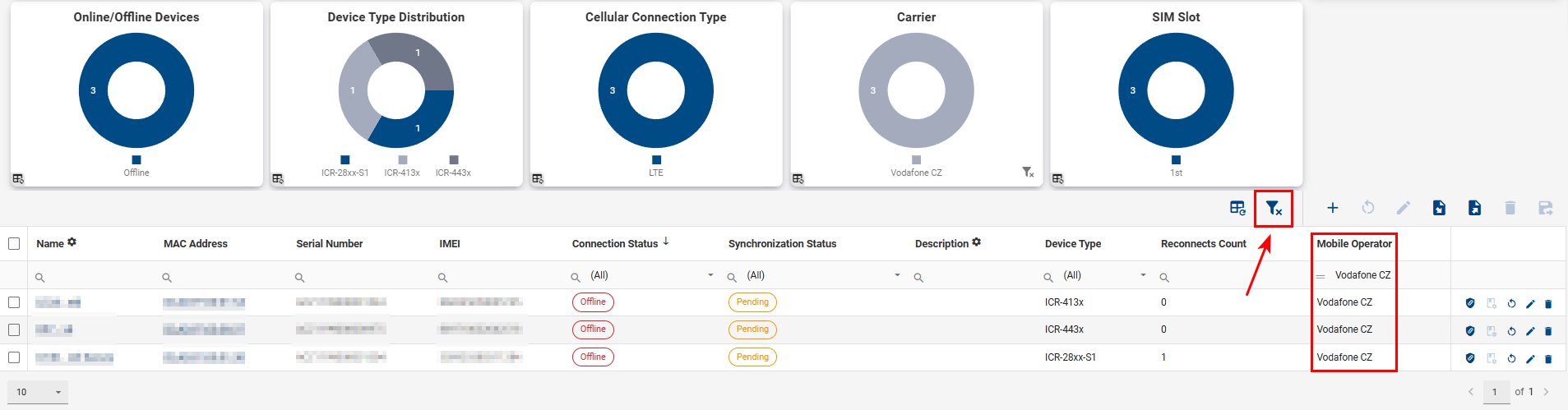Click the Offline status badge in the first row
1568x410 pixels.
click(593, 302)
